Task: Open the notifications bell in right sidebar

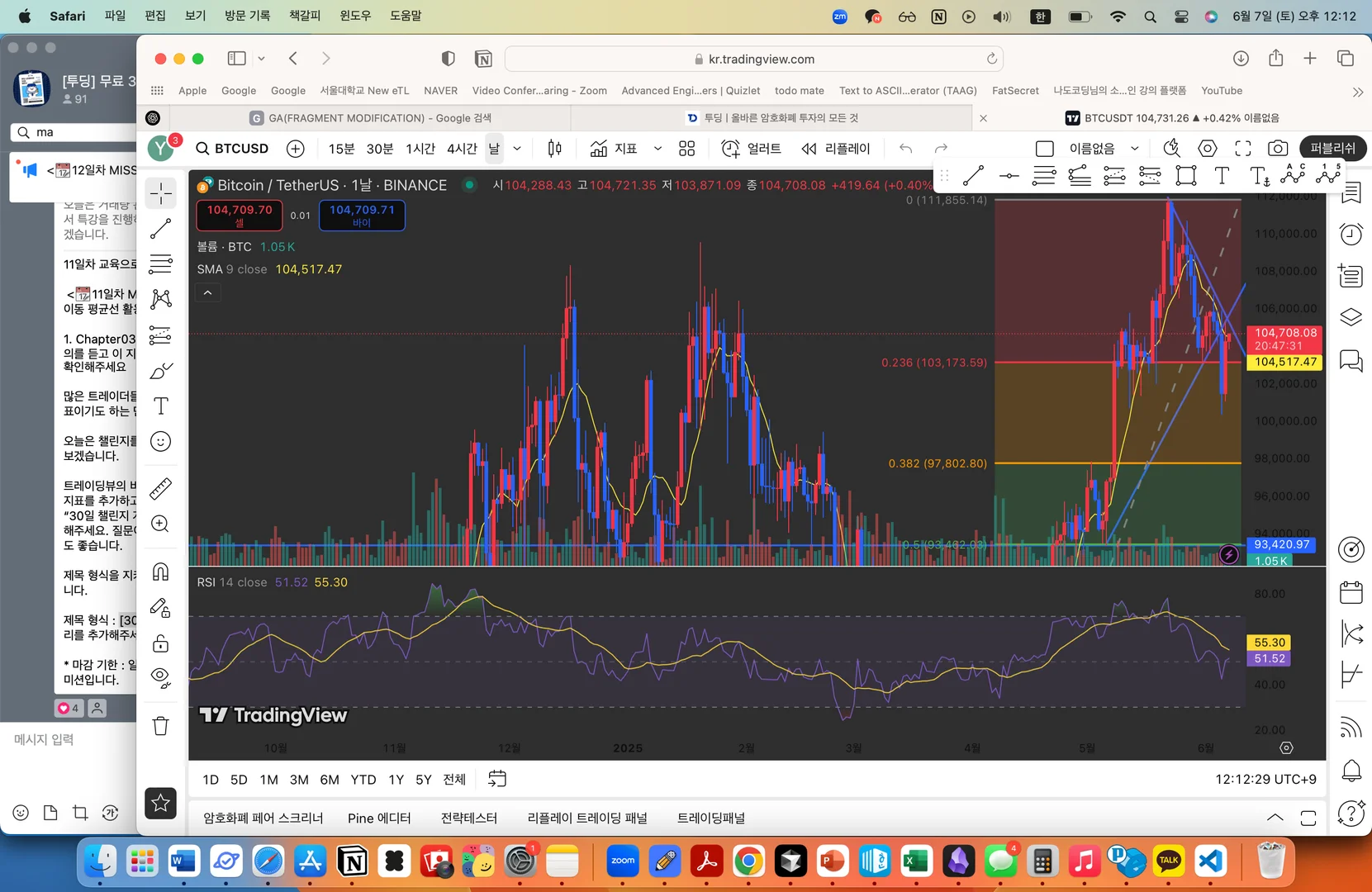Action: pos(1351,771)
